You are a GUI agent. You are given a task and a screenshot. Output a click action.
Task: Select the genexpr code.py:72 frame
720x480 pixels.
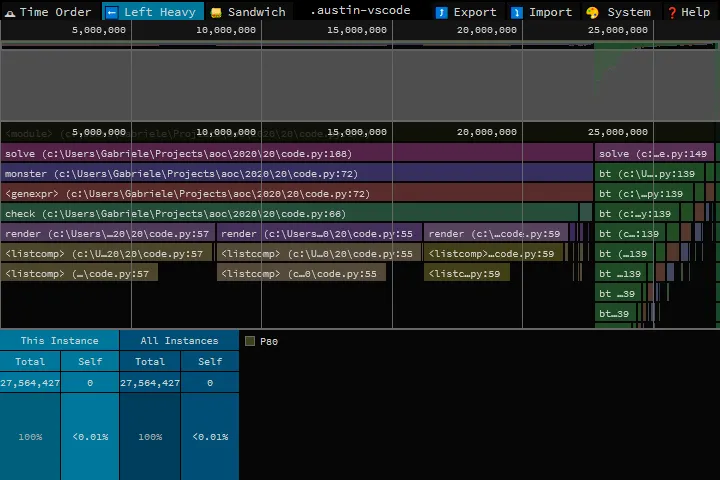(x=297, y=193)
